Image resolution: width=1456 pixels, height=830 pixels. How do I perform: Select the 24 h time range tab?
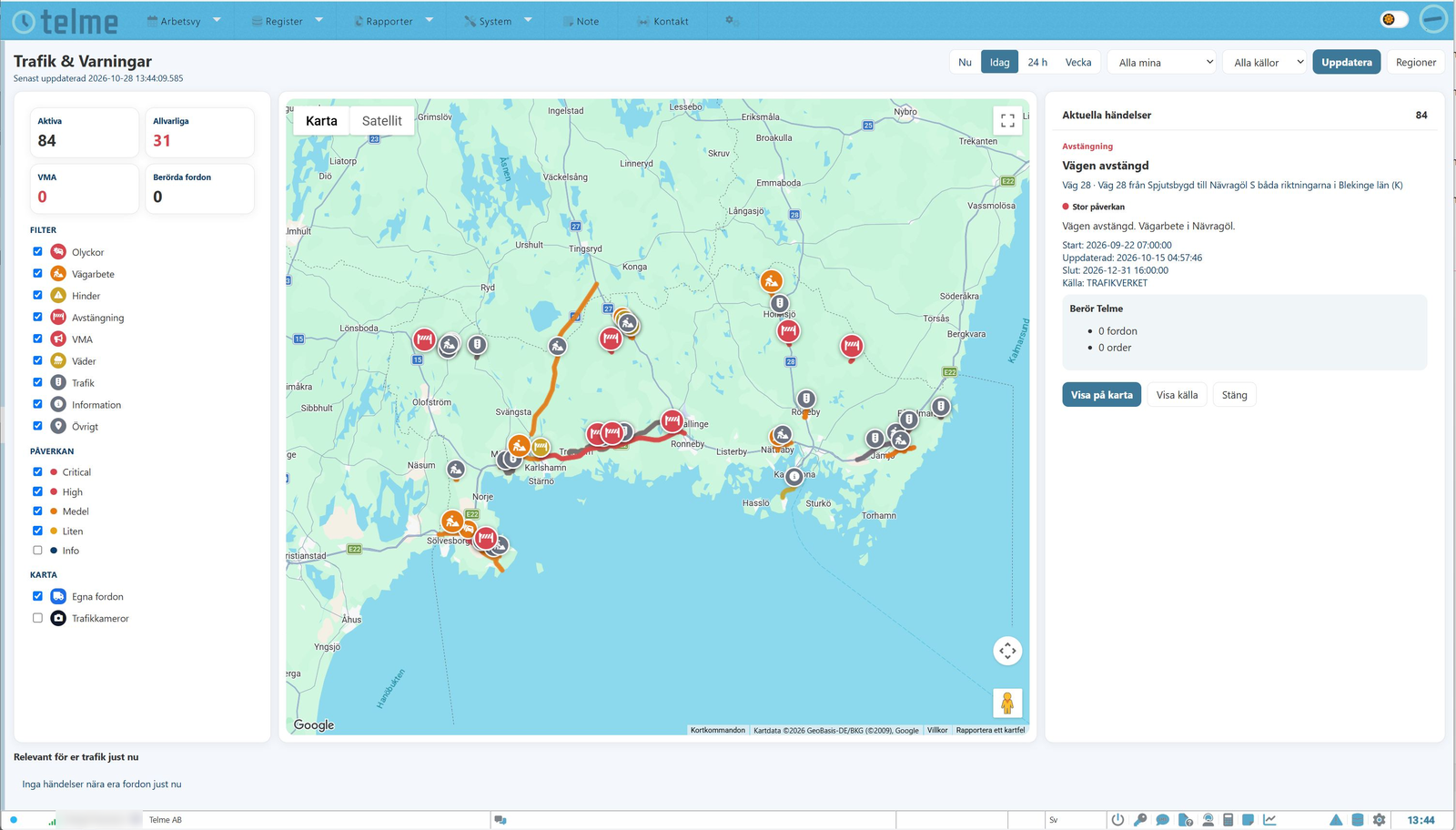1037,62
